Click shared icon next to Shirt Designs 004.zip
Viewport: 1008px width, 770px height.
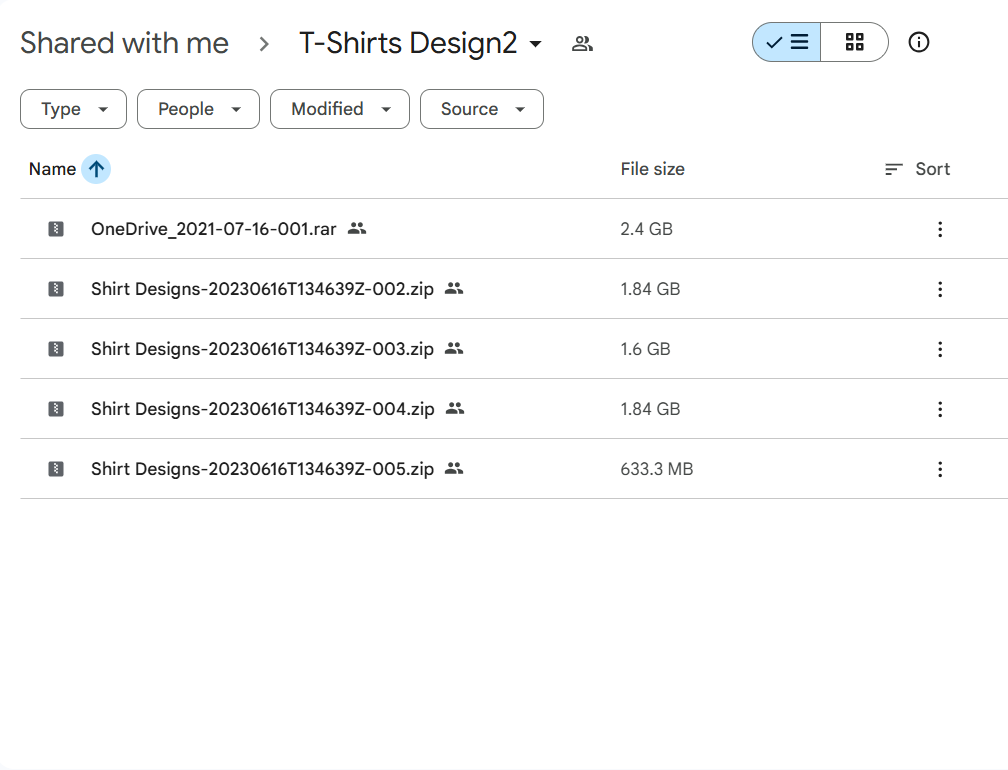(454, 408)
